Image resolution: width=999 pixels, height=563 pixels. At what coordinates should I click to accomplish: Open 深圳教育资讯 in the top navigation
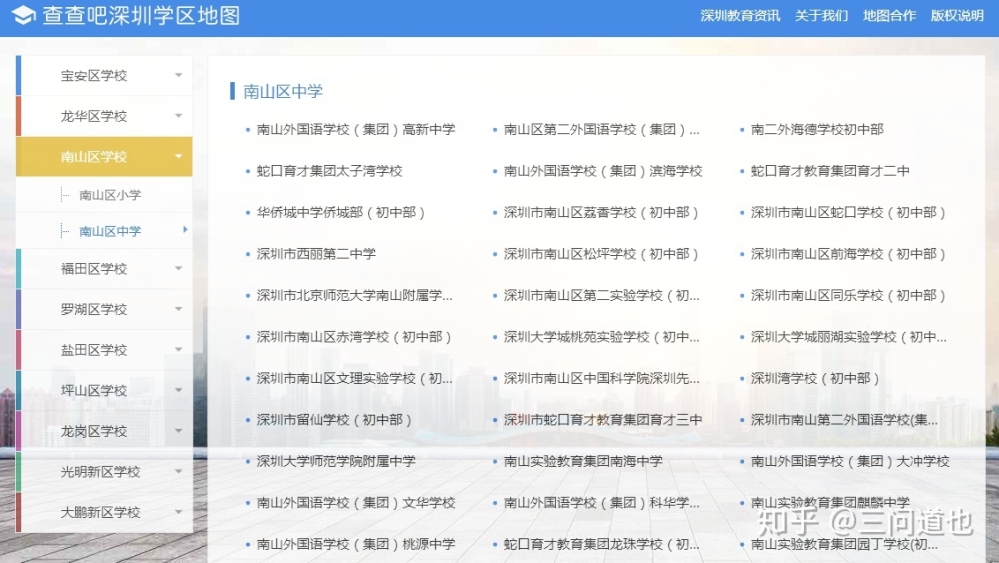740,15
